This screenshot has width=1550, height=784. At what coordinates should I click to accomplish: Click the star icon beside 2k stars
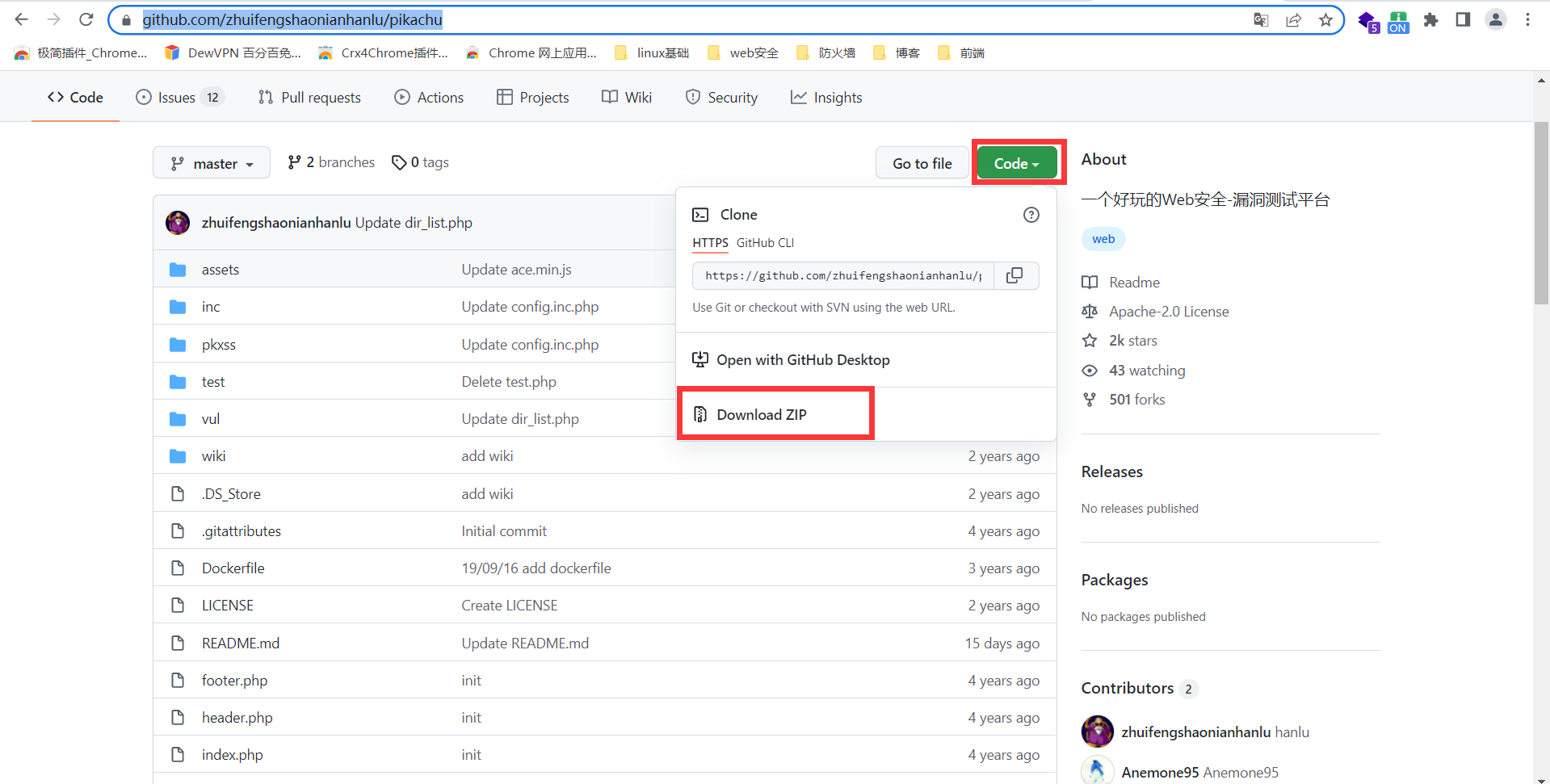[x=1090, y=341]
